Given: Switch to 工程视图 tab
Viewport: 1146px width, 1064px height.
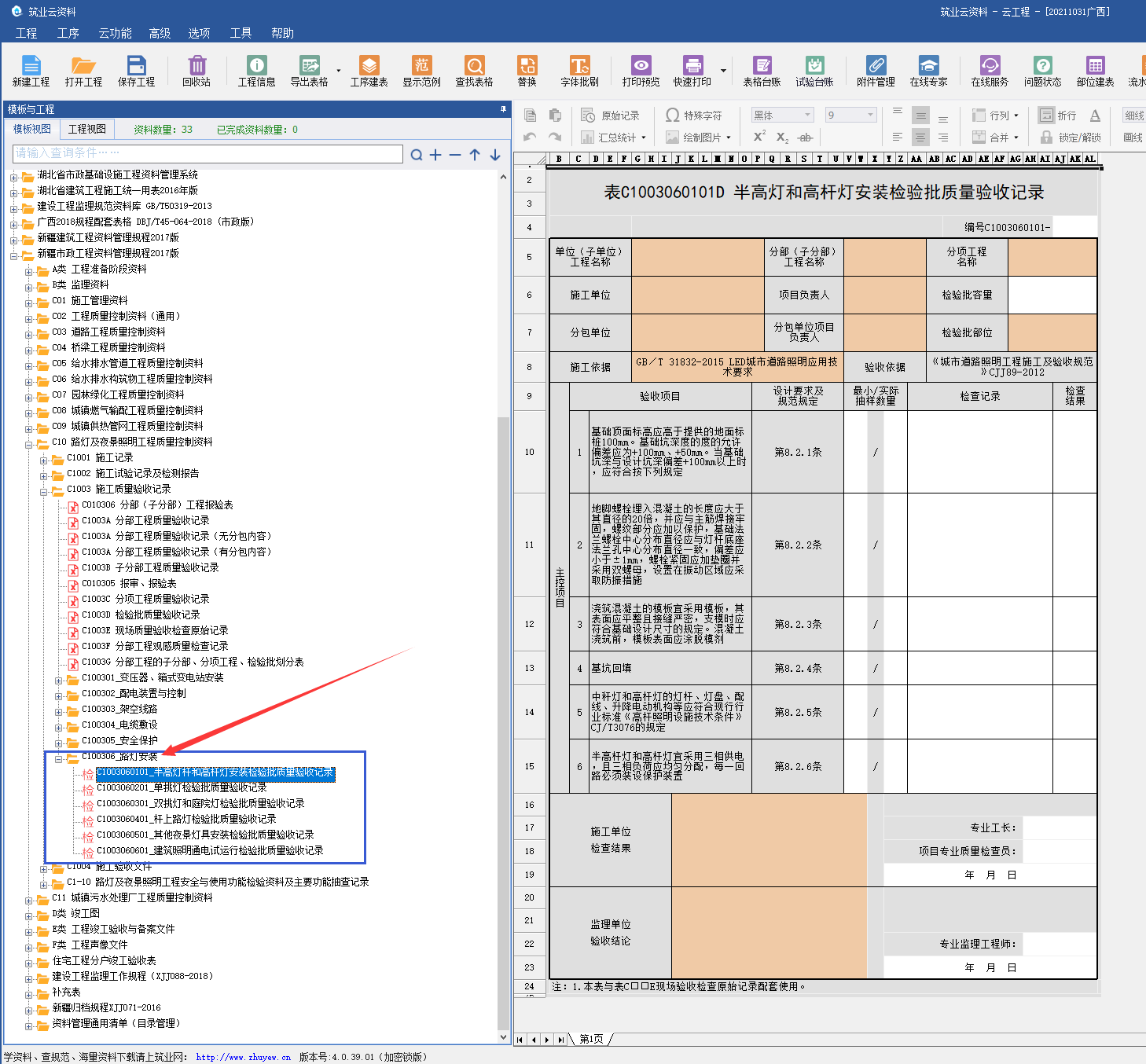Looking at the screenshot, I should click(86, 129).
